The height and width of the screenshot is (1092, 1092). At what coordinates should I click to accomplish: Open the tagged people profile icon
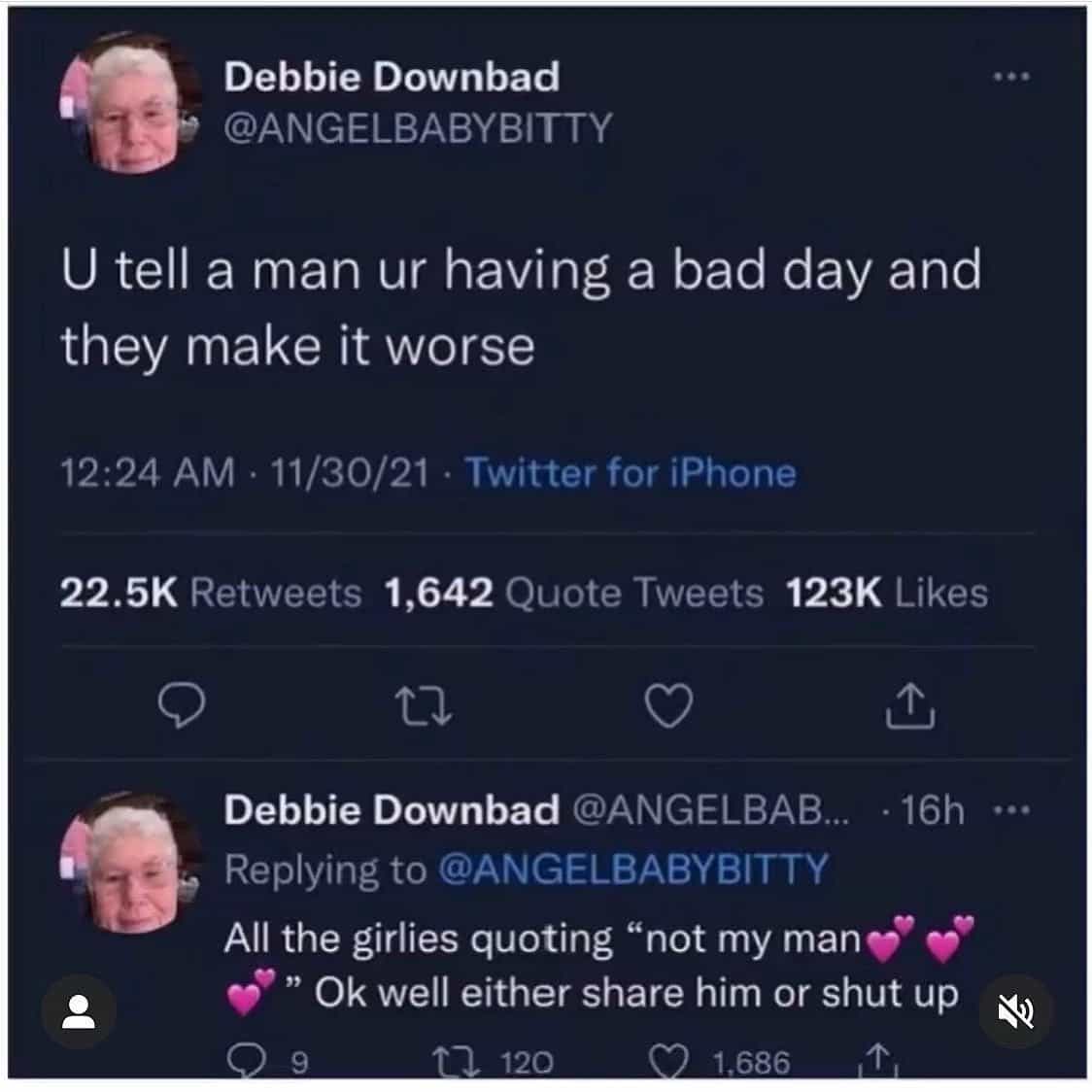[x=79, y=1011]
